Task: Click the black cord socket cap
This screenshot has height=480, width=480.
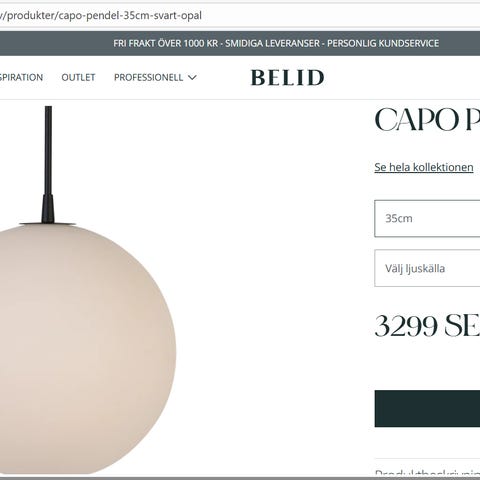Action: coord(48,209)
